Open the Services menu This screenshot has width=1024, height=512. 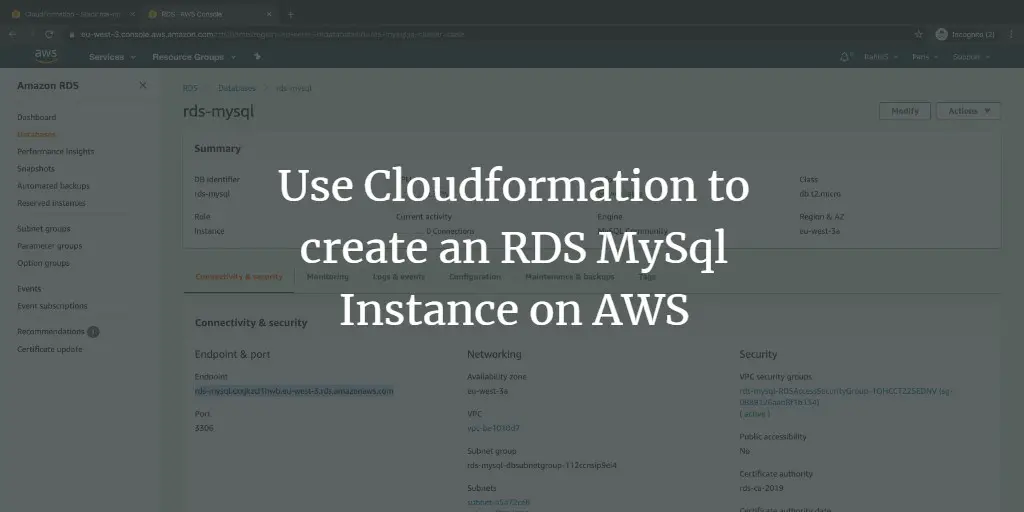pos(112,57)
